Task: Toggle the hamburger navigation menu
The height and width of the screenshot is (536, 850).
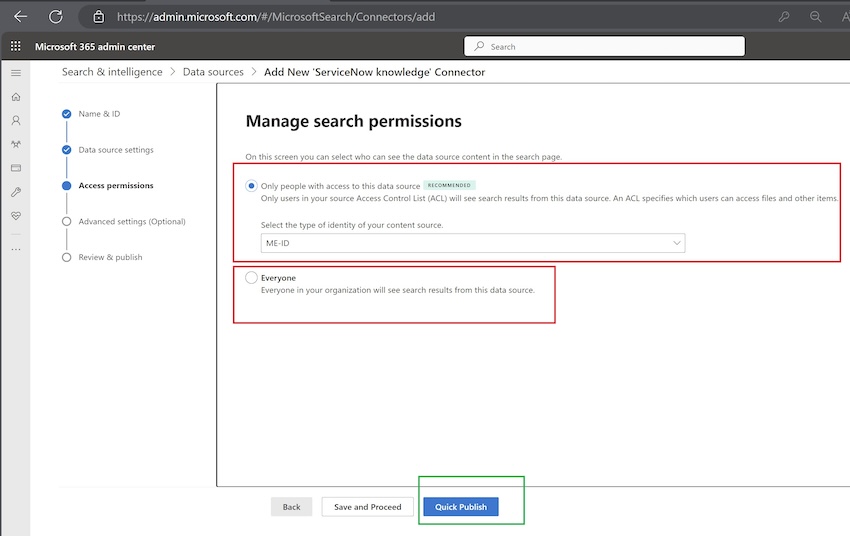Action: click(x=16, y=73)
